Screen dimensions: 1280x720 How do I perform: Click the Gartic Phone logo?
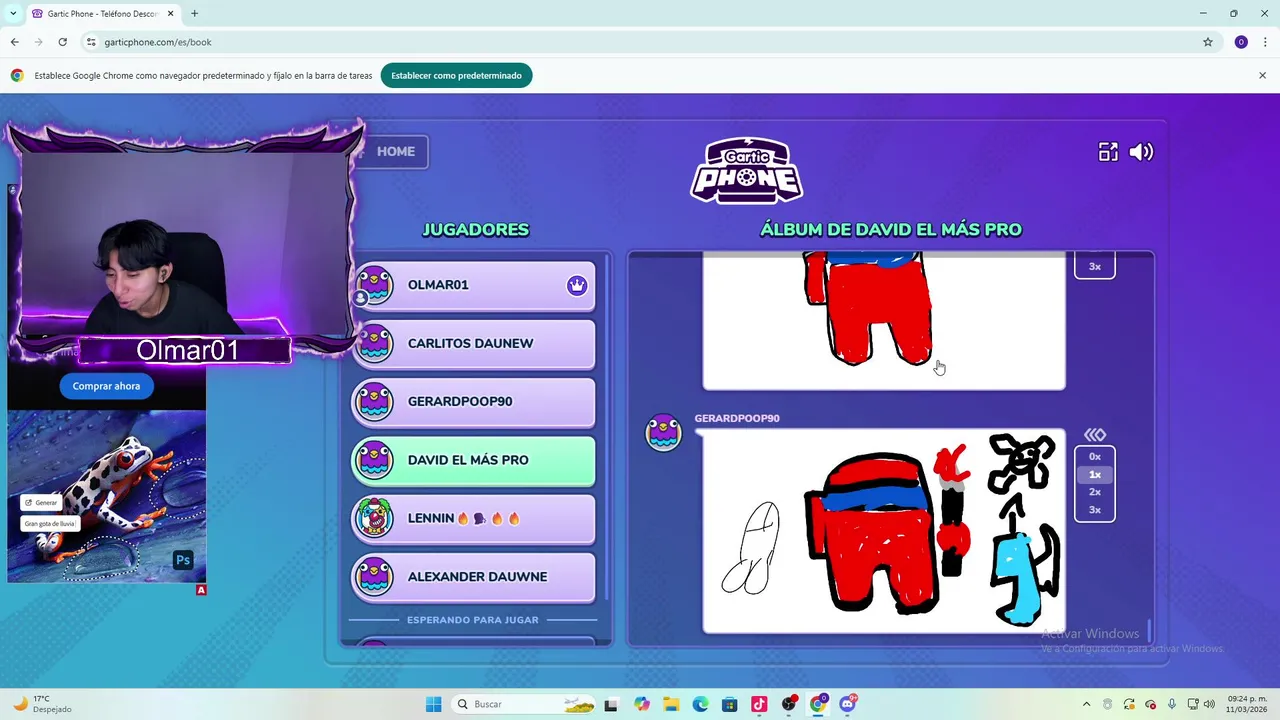(x=747, y=170)
